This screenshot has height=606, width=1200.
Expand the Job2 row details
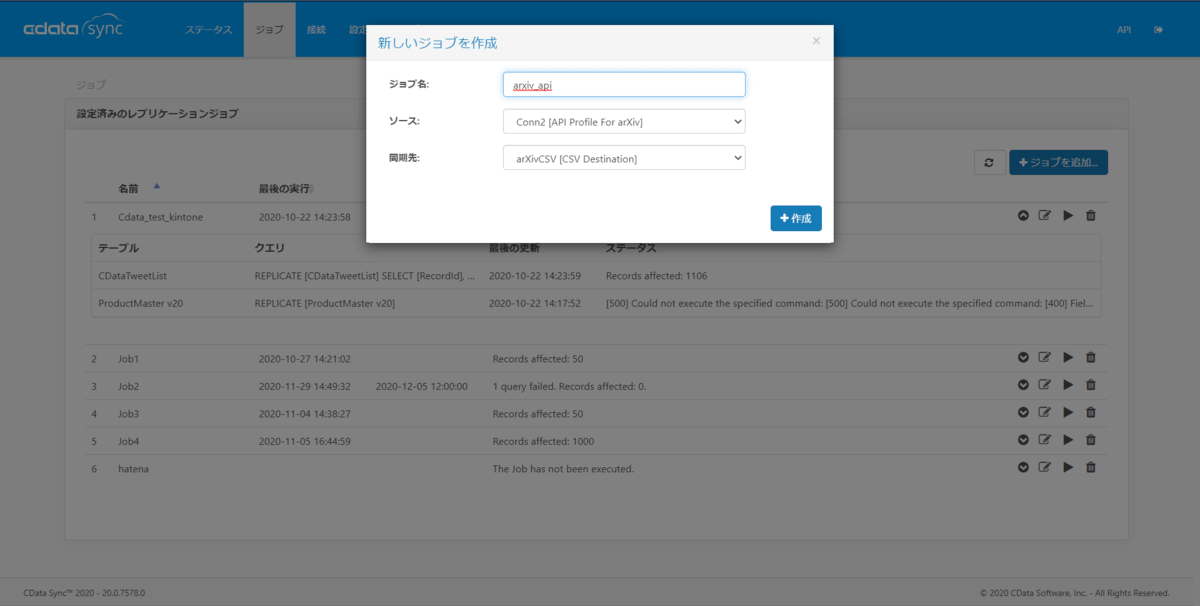tap(1023, 385)
